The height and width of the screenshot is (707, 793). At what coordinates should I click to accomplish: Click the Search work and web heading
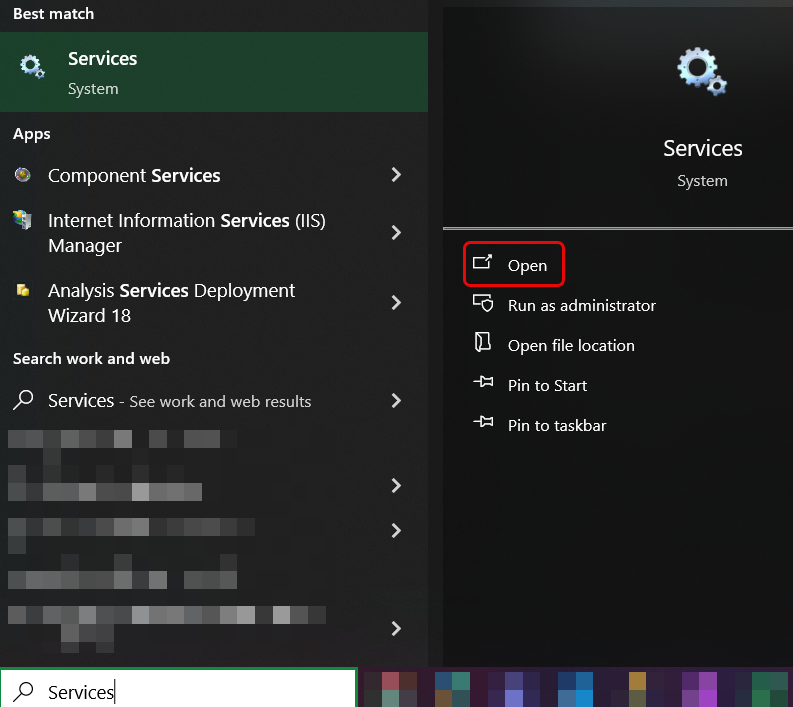point(92,359)
